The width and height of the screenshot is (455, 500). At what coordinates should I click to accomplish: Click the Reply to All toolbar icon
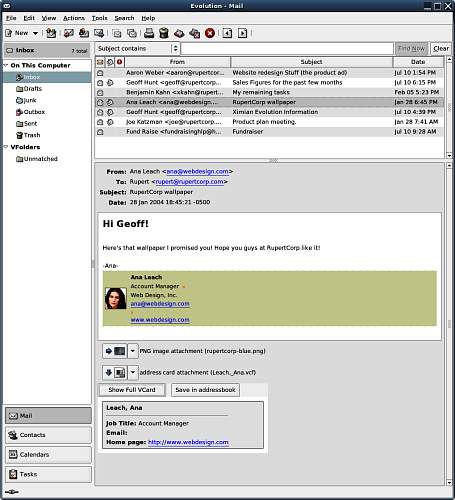(x=84, y=33)
